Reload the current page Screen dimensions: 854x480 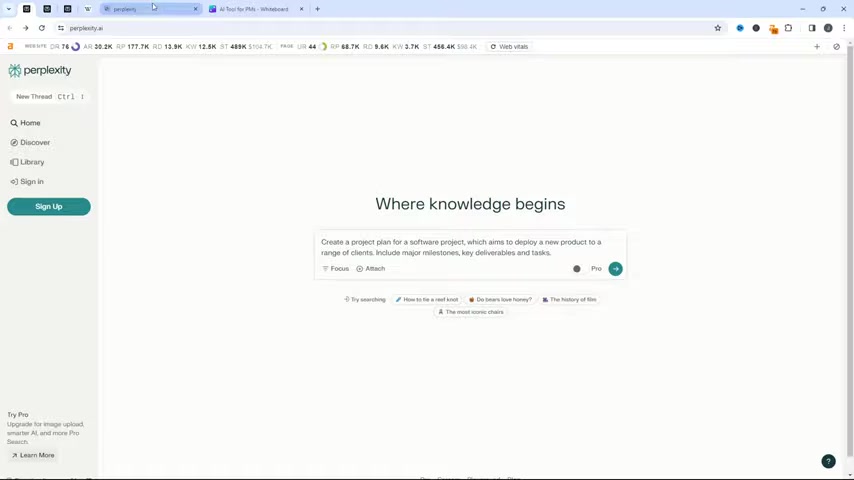pos(42,28)
